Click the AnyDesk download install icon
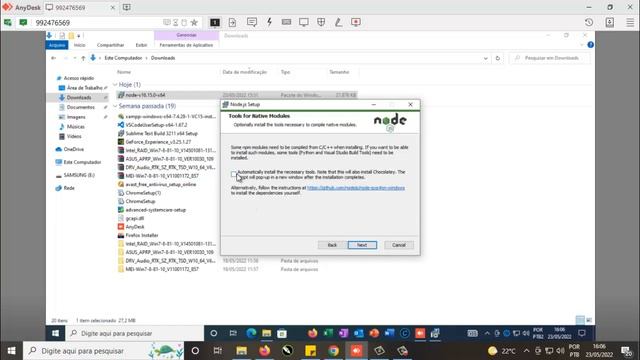Viewport: 640px width, 360px height. click(609, 22)
